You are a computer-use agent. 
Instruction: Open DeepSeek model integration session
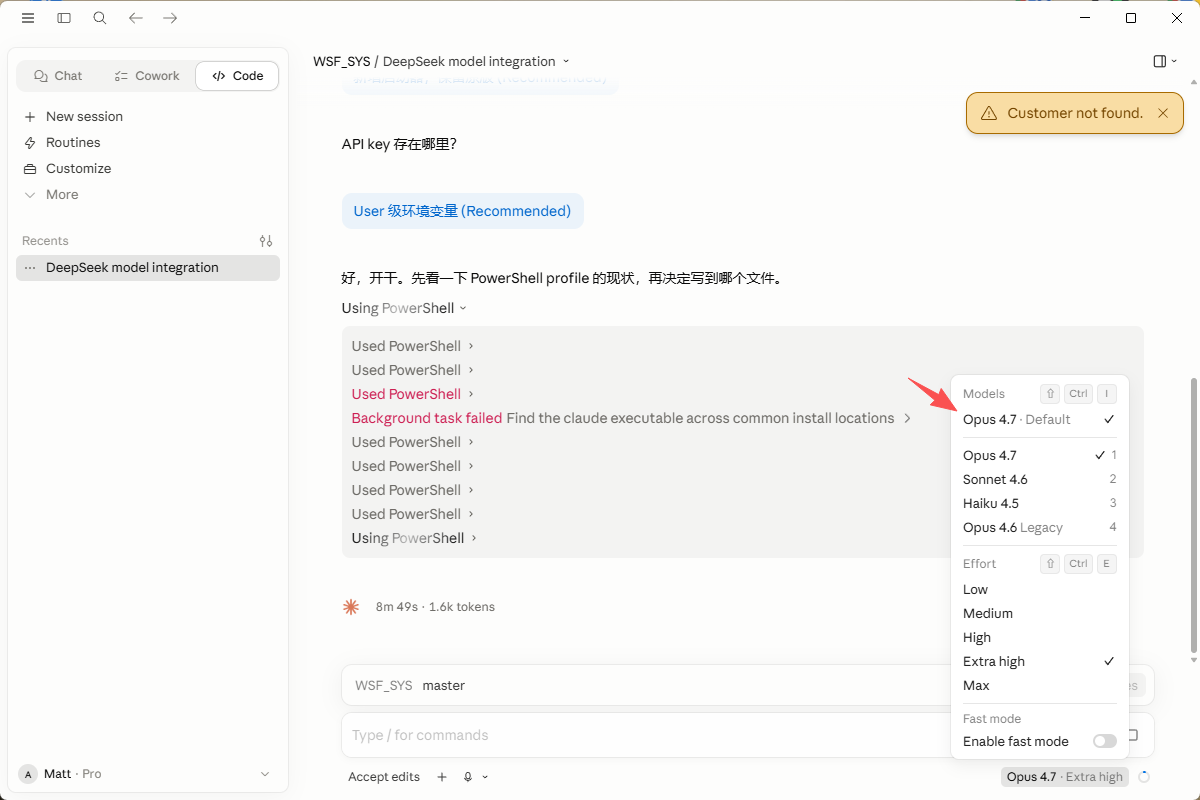(148, 268)
